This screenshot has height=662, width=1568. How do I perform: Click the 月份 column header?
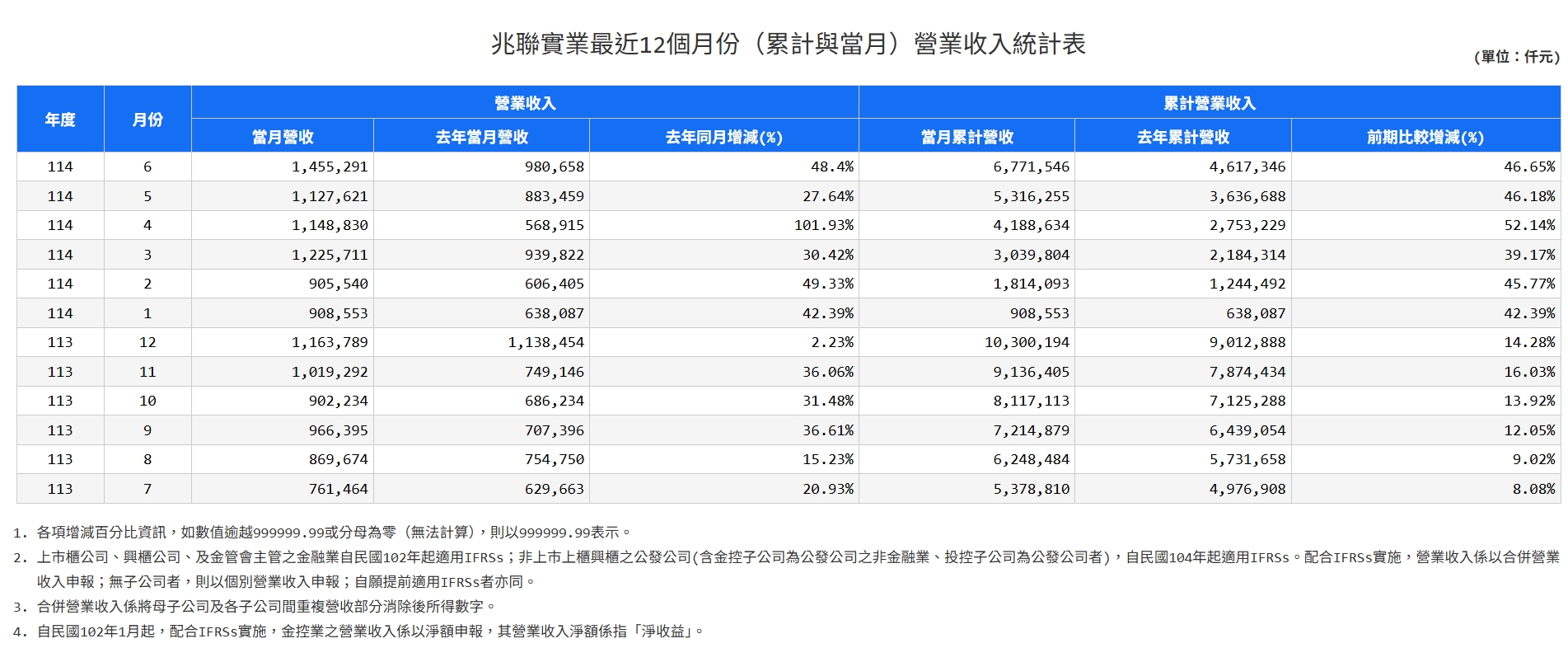click(x=147, y=120)
